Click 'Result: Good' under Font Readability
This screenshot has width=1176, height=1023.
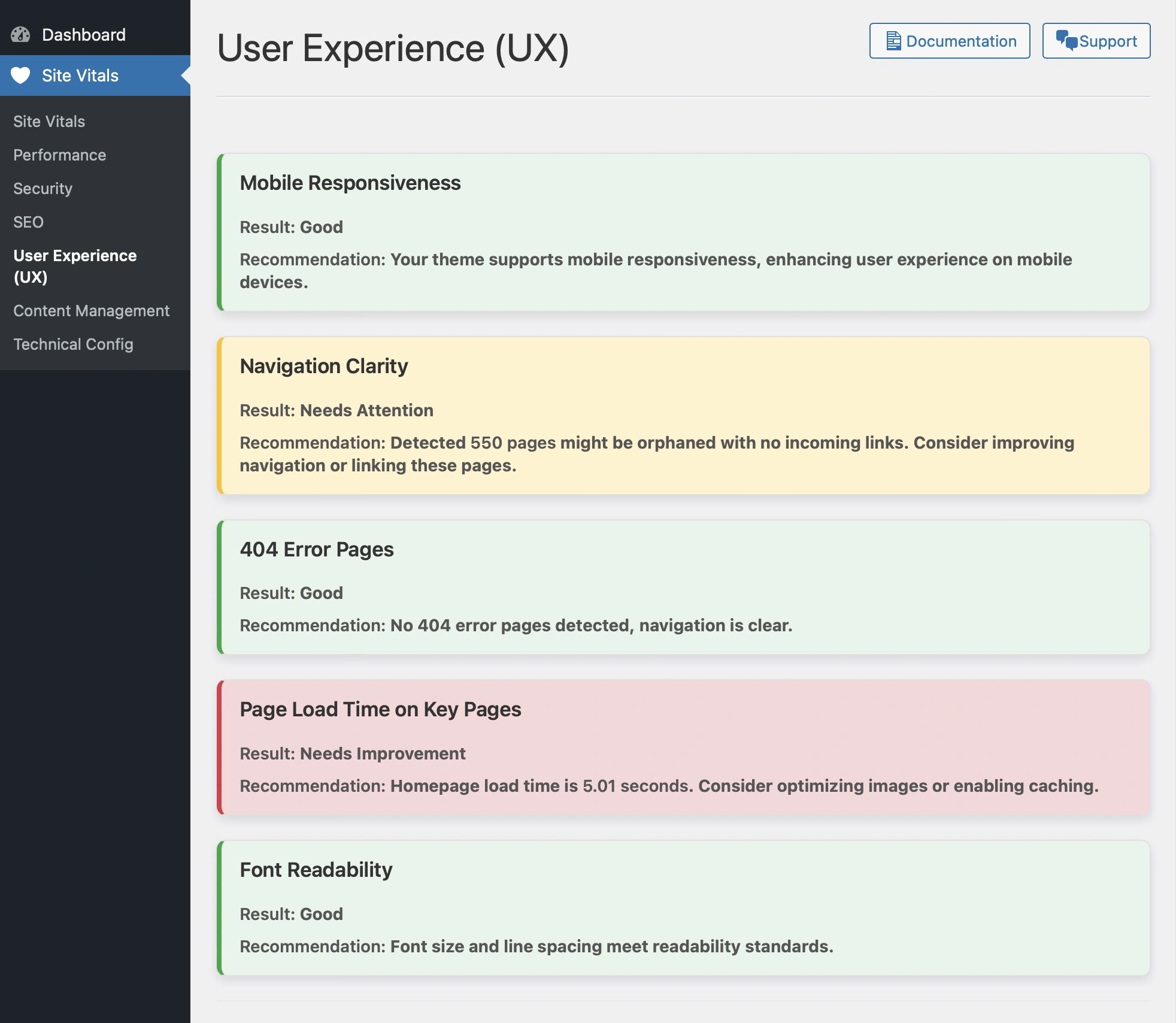tap(292, 914)
